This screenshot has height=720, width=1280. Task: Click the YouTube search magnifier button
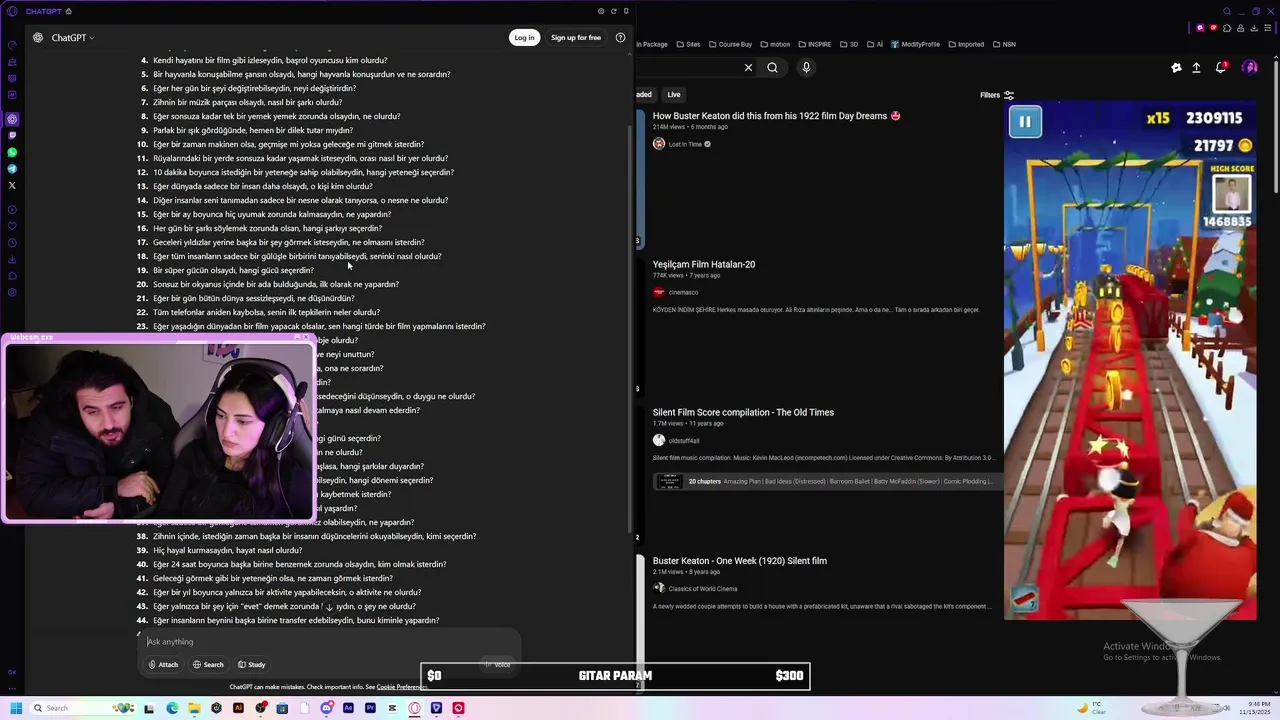pyautogui.click(x=772, y=68)
